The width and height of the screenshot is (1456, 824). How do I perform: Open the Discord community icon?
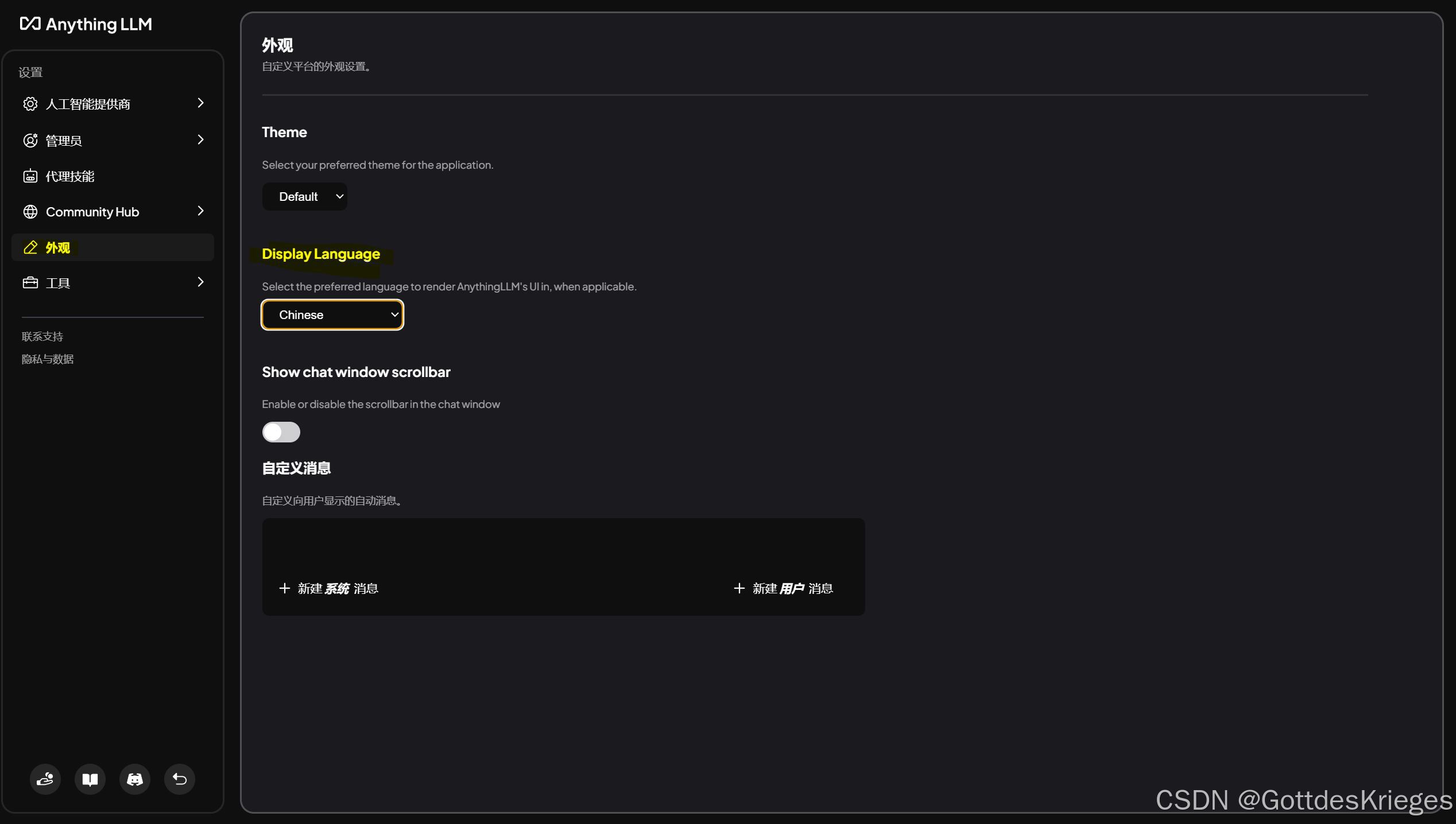click(x=135, y=779)
